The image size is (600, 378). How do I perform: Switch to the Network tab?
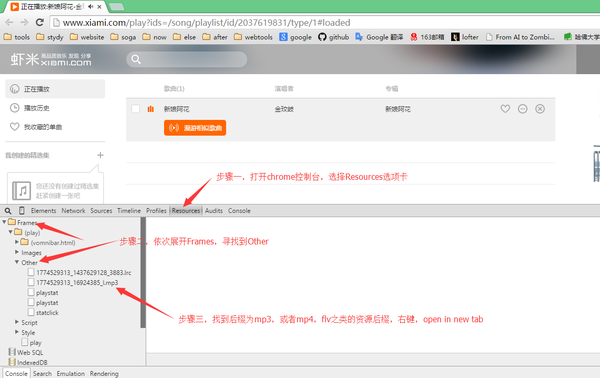point(73,211)
